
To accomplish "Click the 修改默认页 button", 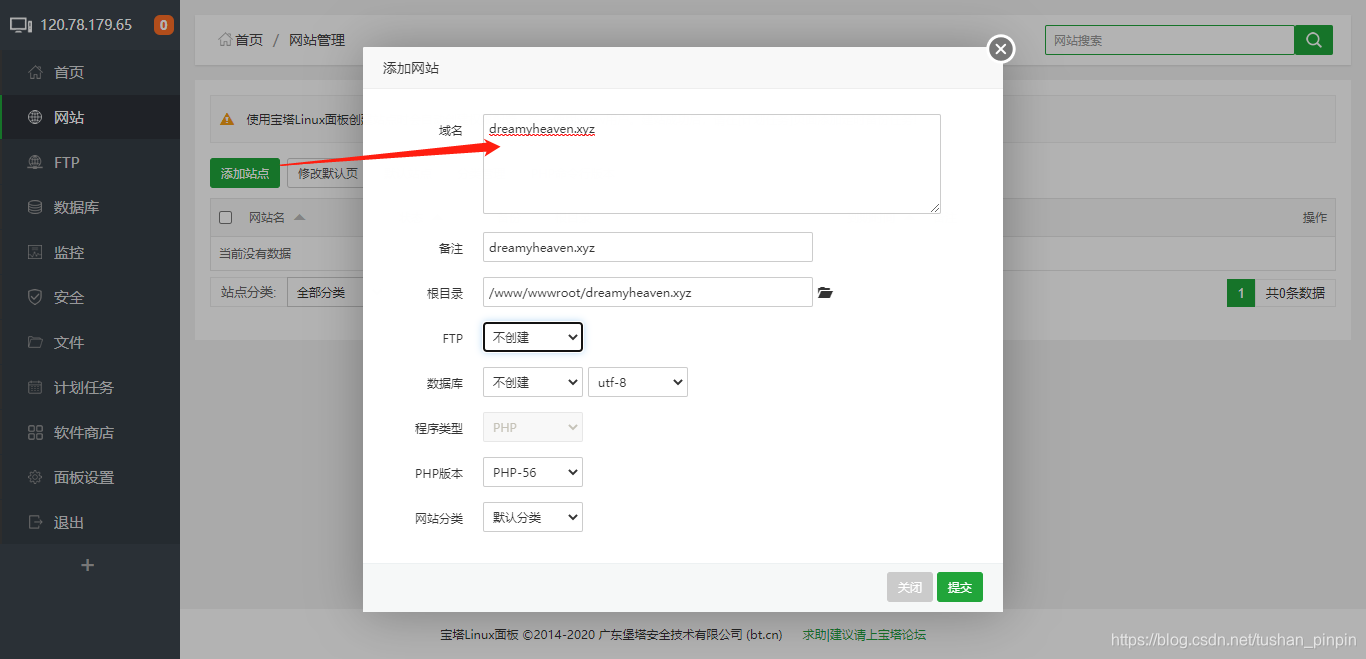I will 326,173.
